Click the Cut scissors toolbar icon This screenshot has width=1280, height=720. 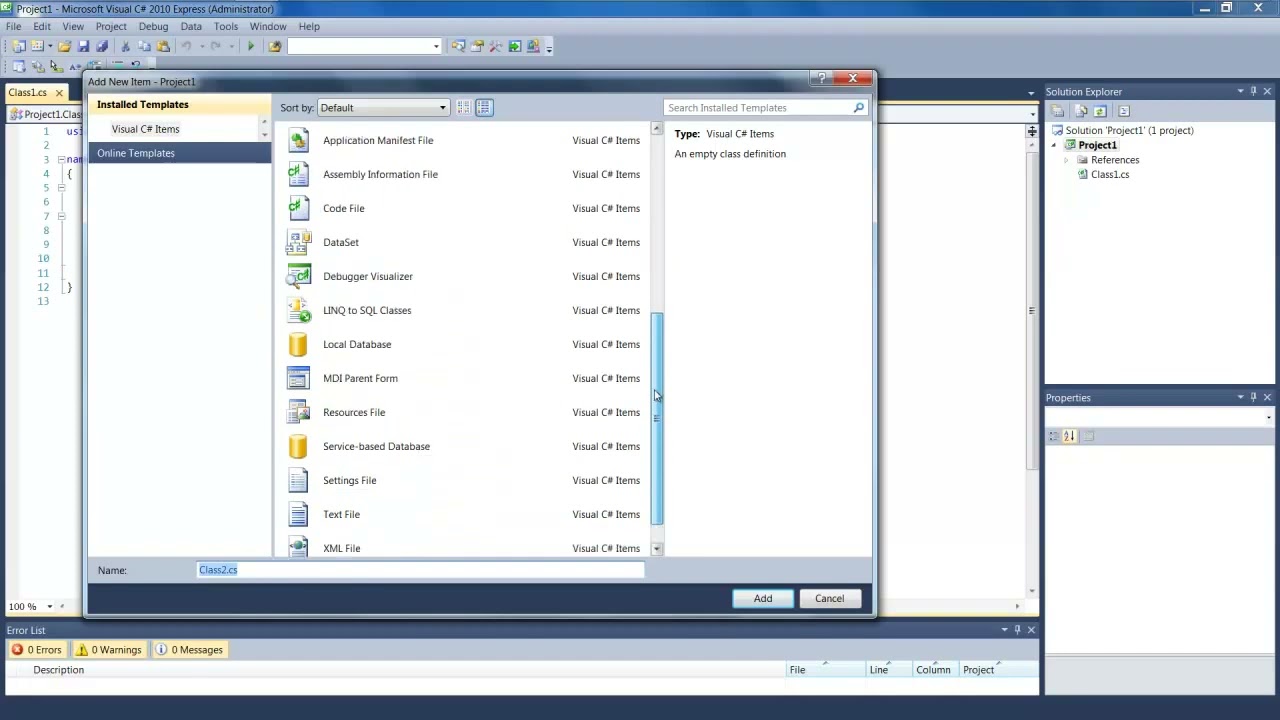[125, 46]
